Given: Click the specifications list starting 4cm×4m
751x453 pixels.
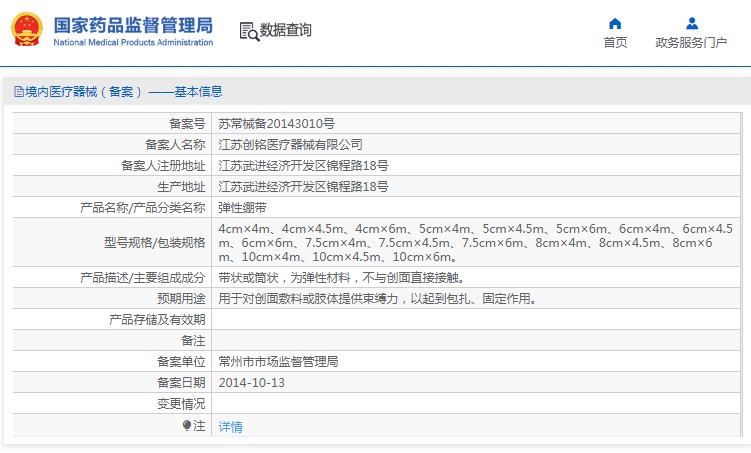Looking at the screenshot, I should [x=475, y=243].
